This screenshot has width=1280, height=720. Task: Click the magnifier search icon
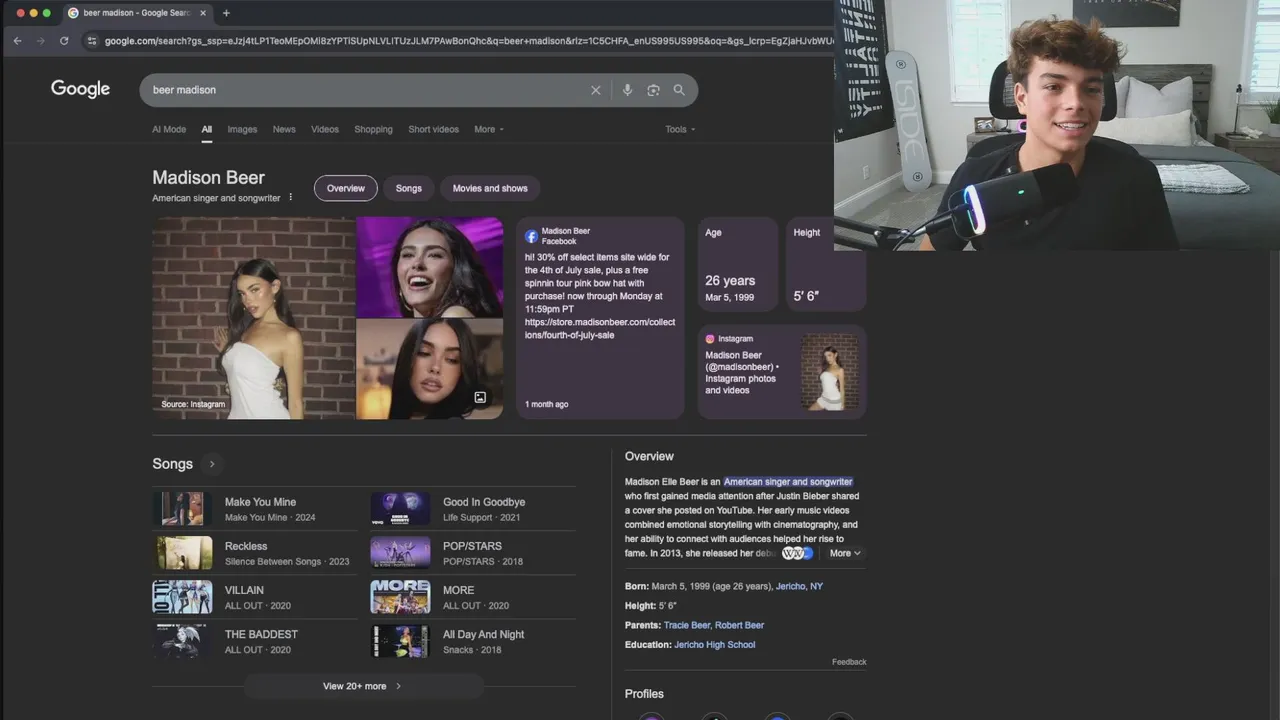679,90
